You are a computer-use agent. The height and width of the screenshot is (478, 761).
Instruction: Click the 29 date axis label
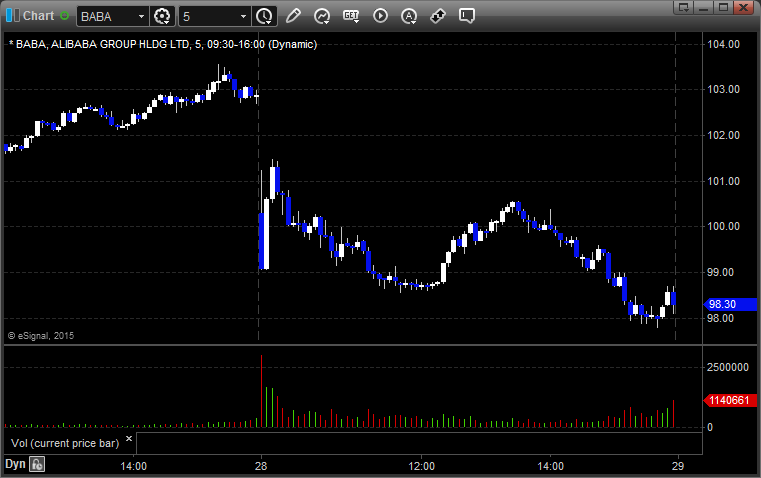[x=678, y=466]
